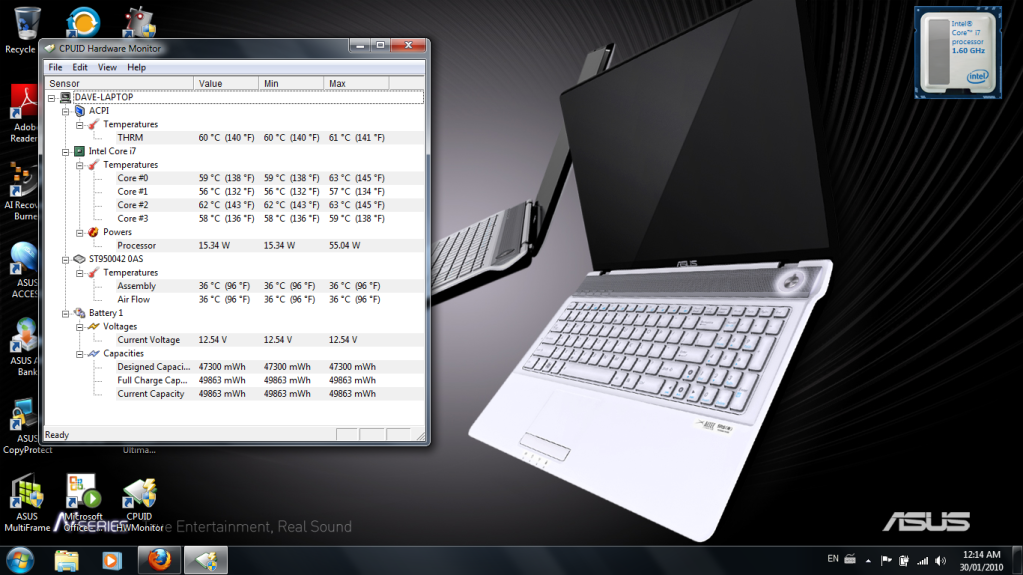Click the EN language indicator
Viewport: 1023px width, 575px height.
(832, 559)
